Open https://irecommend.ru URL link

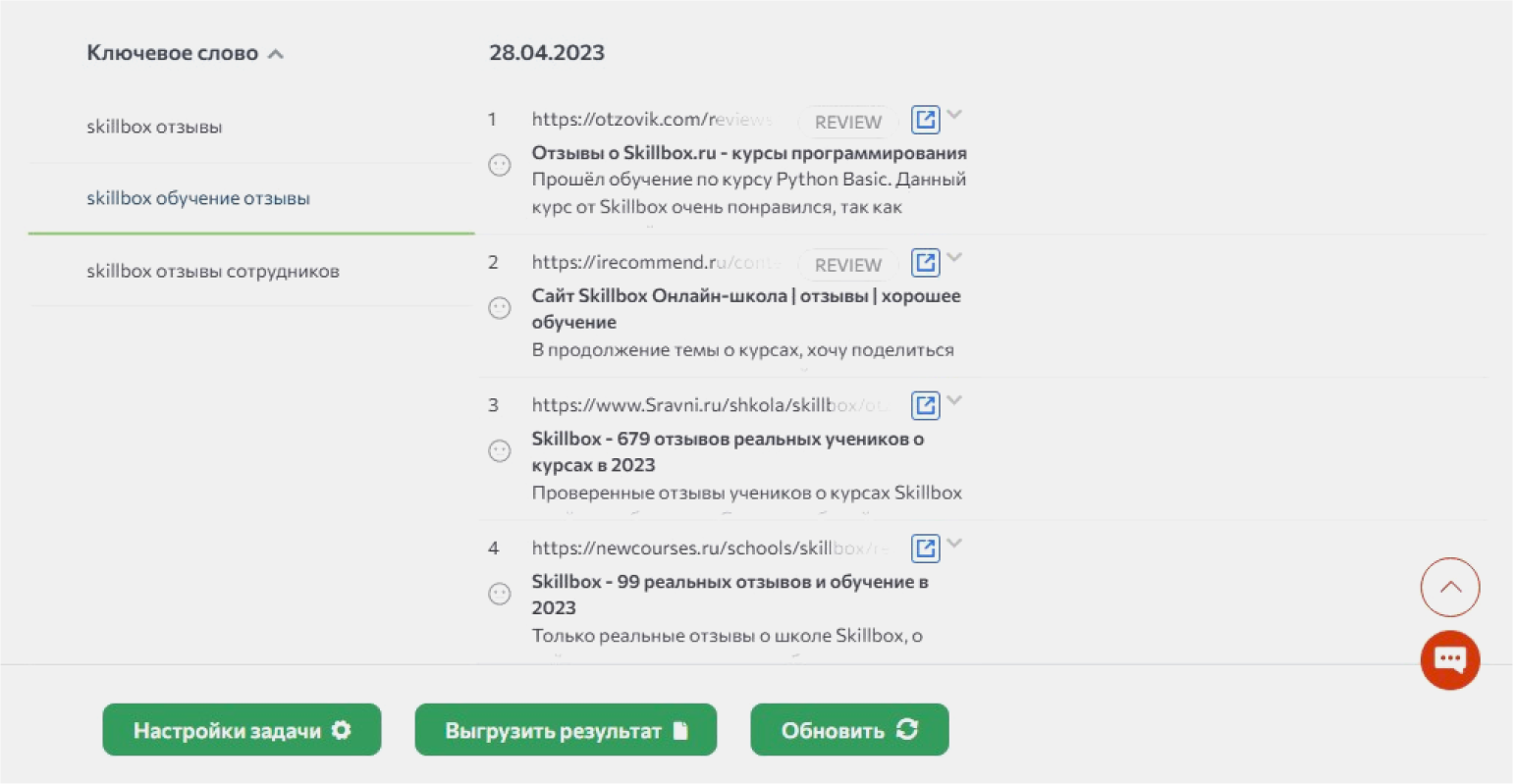pos(657,262)
